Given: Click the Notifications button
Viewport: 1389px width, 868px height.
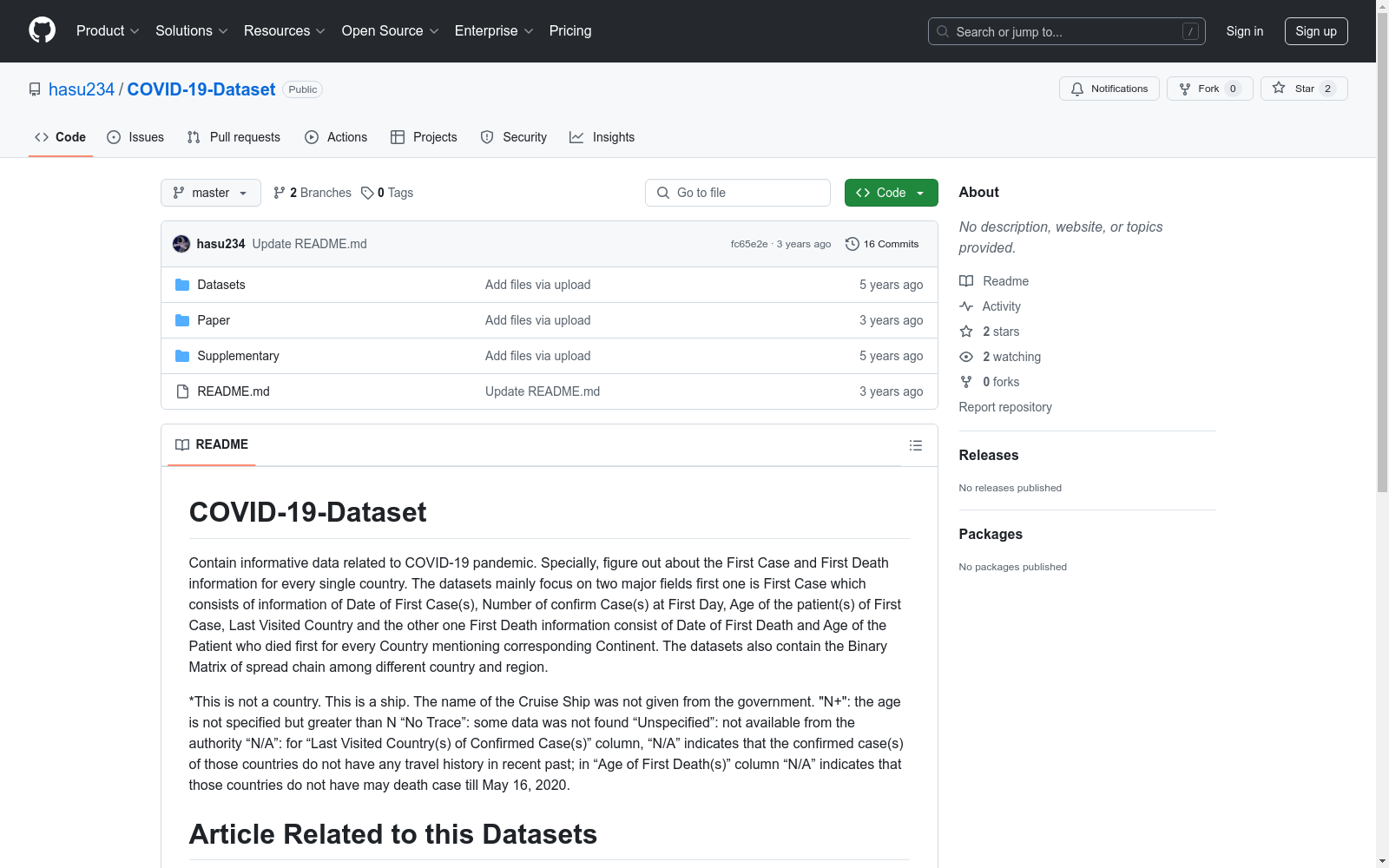Looking at the screenshot, I should [1109, 89].
